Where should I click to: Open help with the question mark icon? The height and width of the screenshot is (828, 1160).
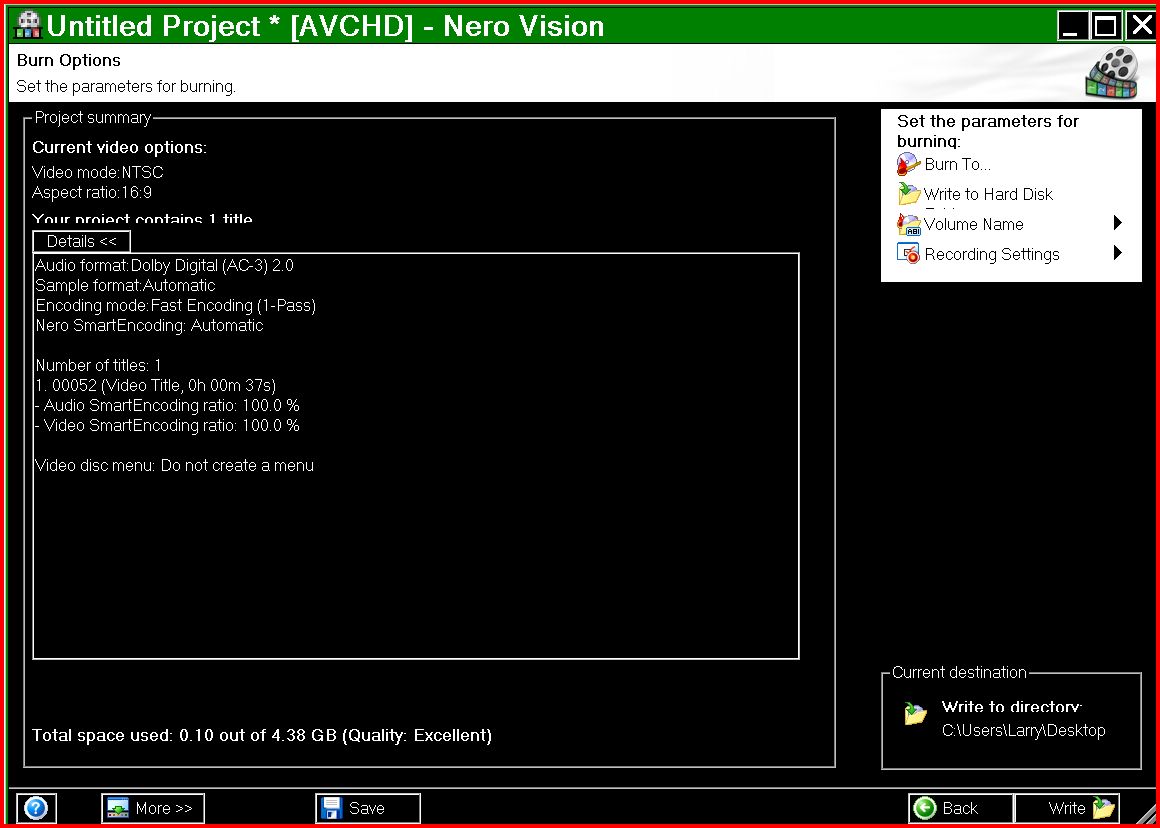(x=36, y=808)
